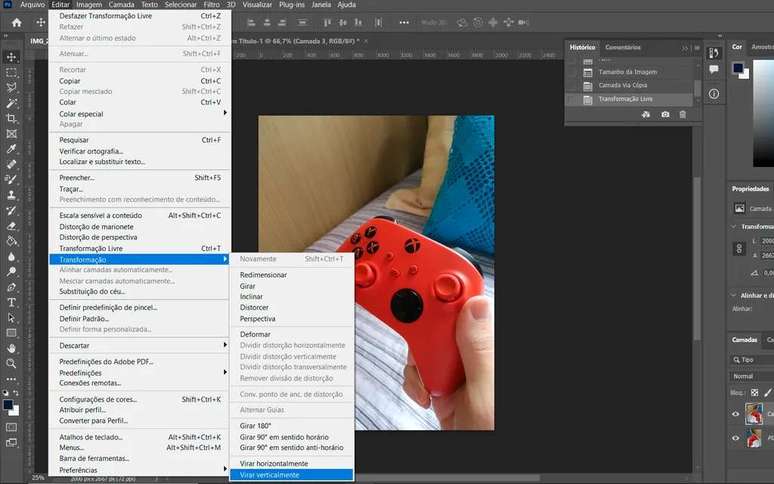The height and width of the screenshot is (484, 774).
Task: Select the Frame tool
Action: [x=11, y=134]
